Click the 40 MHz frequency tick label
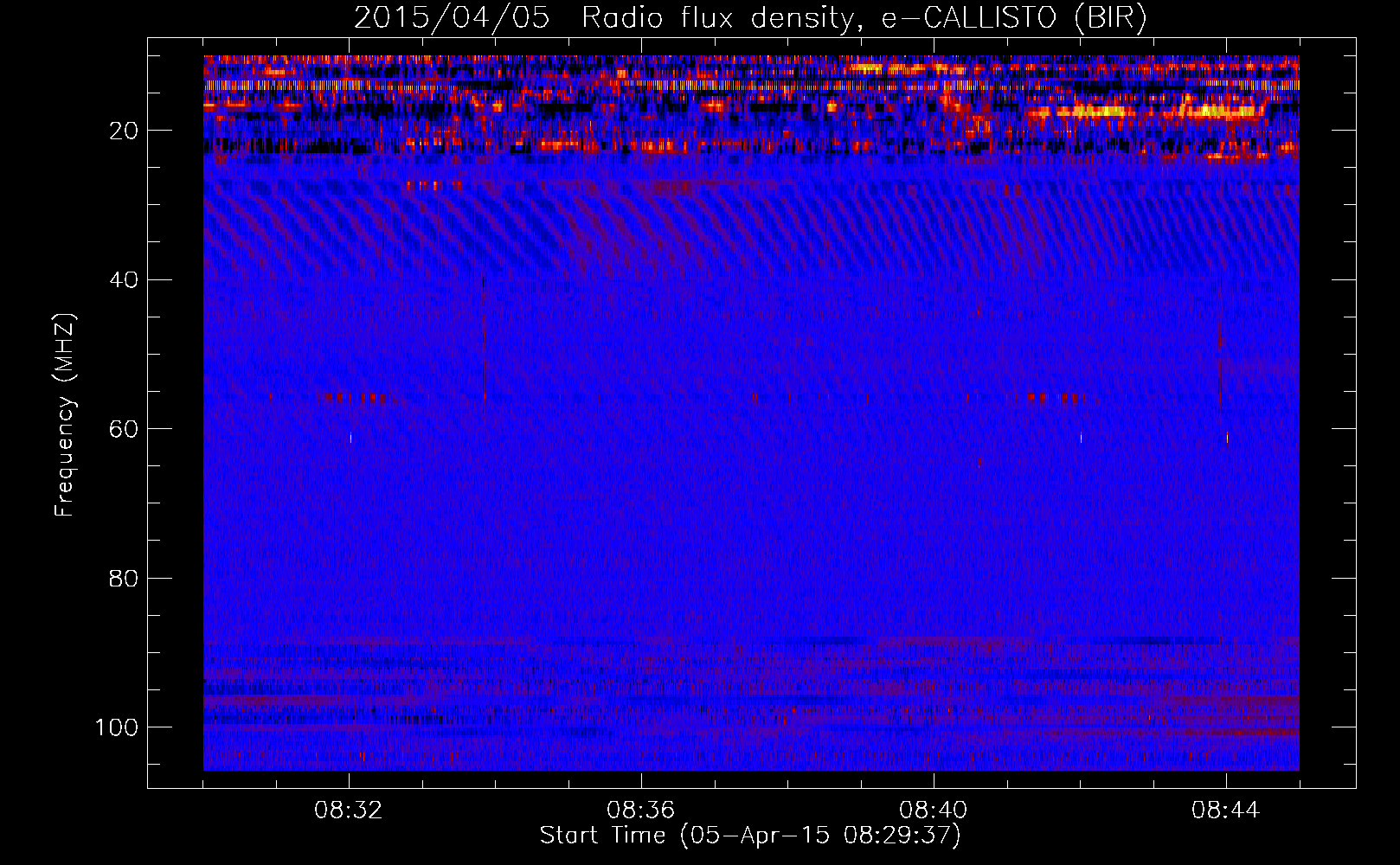 click(124, 279)
